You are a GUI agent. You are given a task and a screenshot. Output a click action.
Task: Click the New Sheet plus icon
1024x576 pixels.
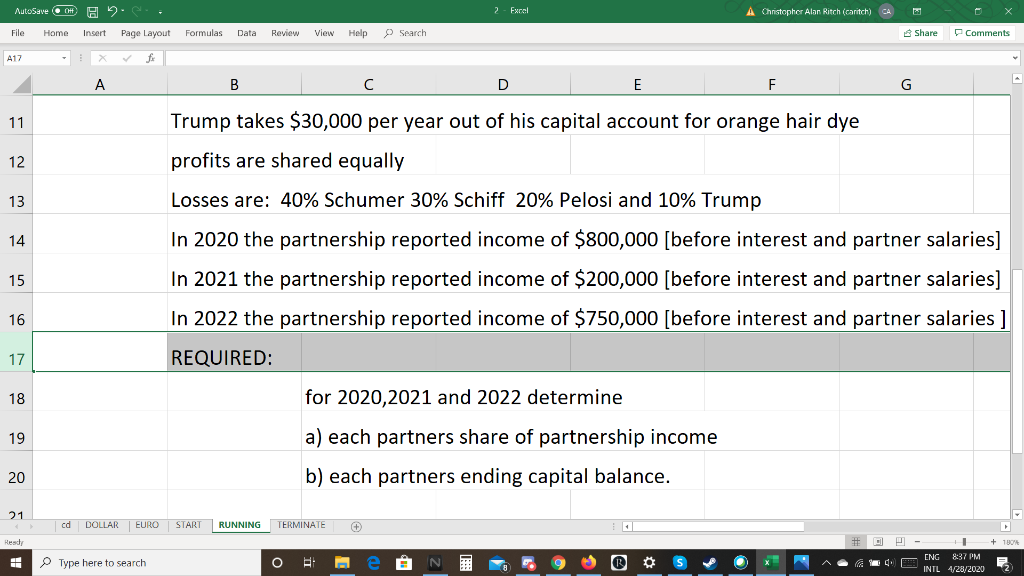(356, 526)
